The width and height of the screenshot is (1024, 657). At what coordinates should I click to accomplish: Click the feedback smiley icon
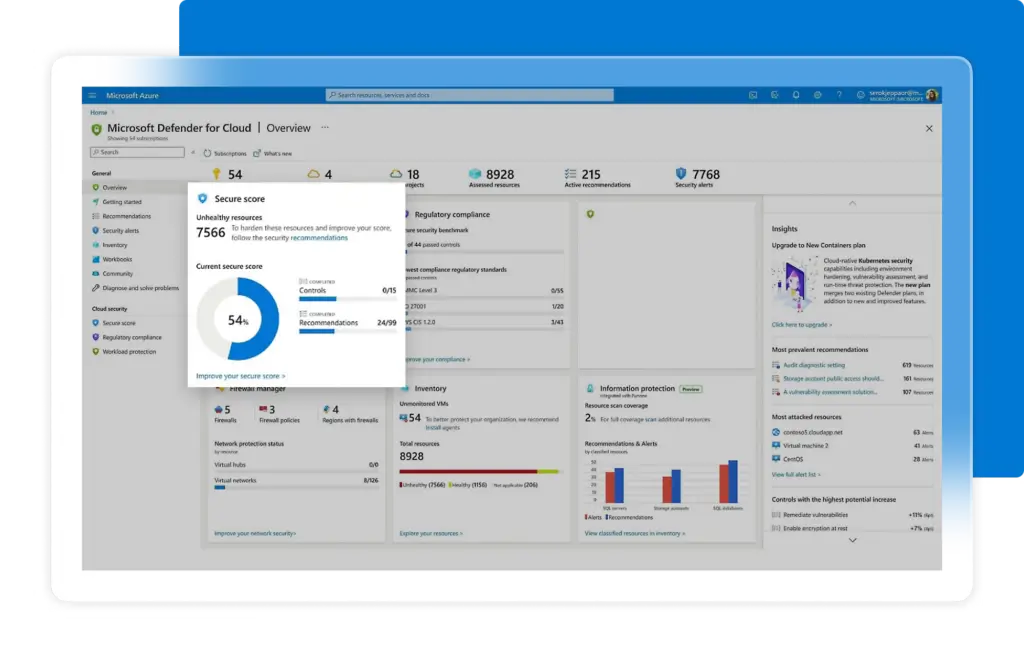click(x=861, y=95)
